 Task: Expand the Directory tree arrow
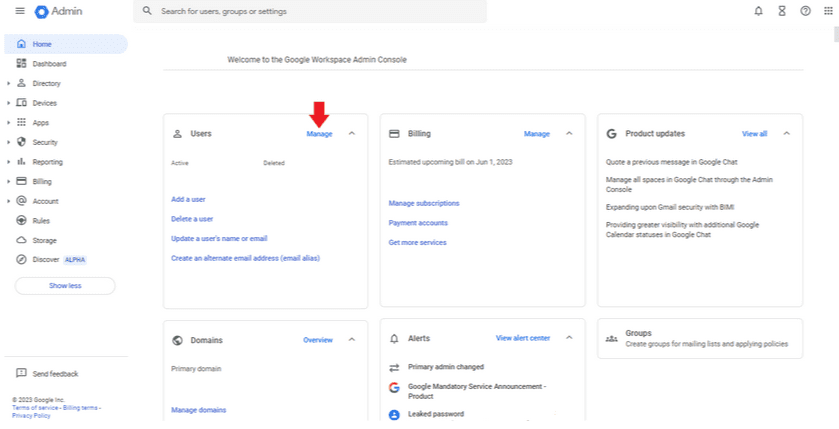pyautogui.click(x=9, y=83)
